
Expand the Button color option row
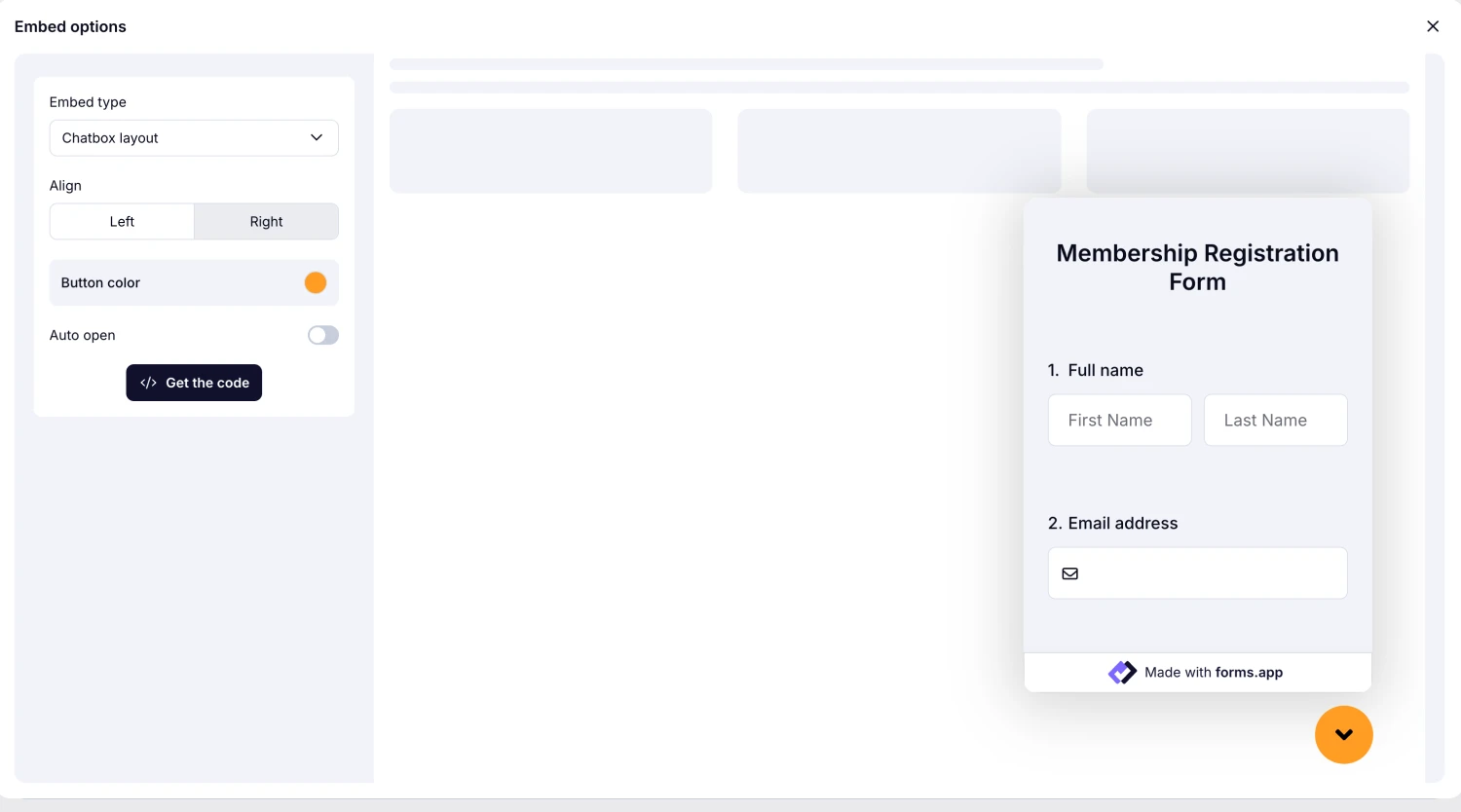point(194,282)
